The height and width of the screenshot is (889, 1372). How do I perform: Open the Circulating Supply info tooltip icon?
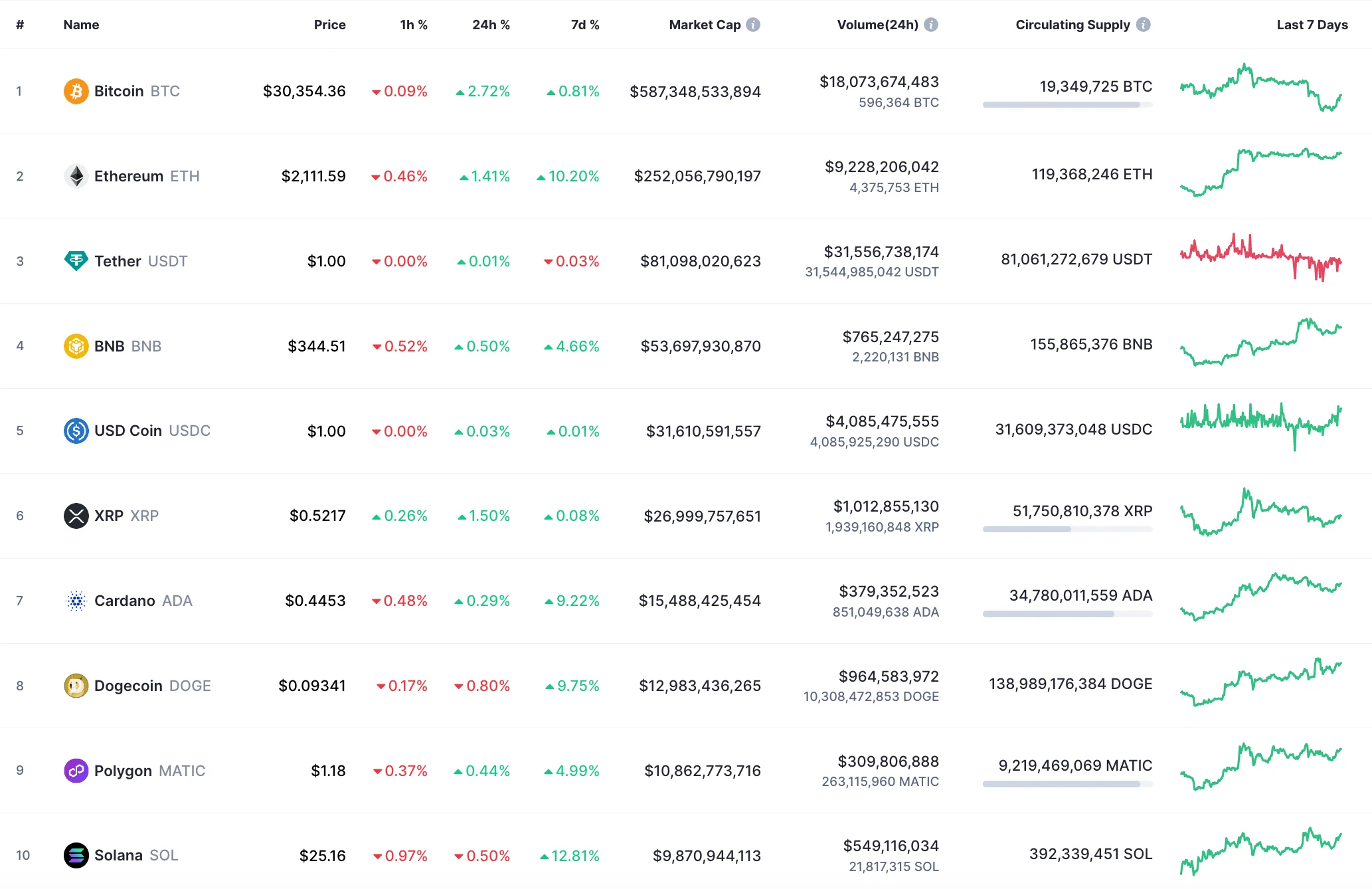click(x=1144, y=25)
